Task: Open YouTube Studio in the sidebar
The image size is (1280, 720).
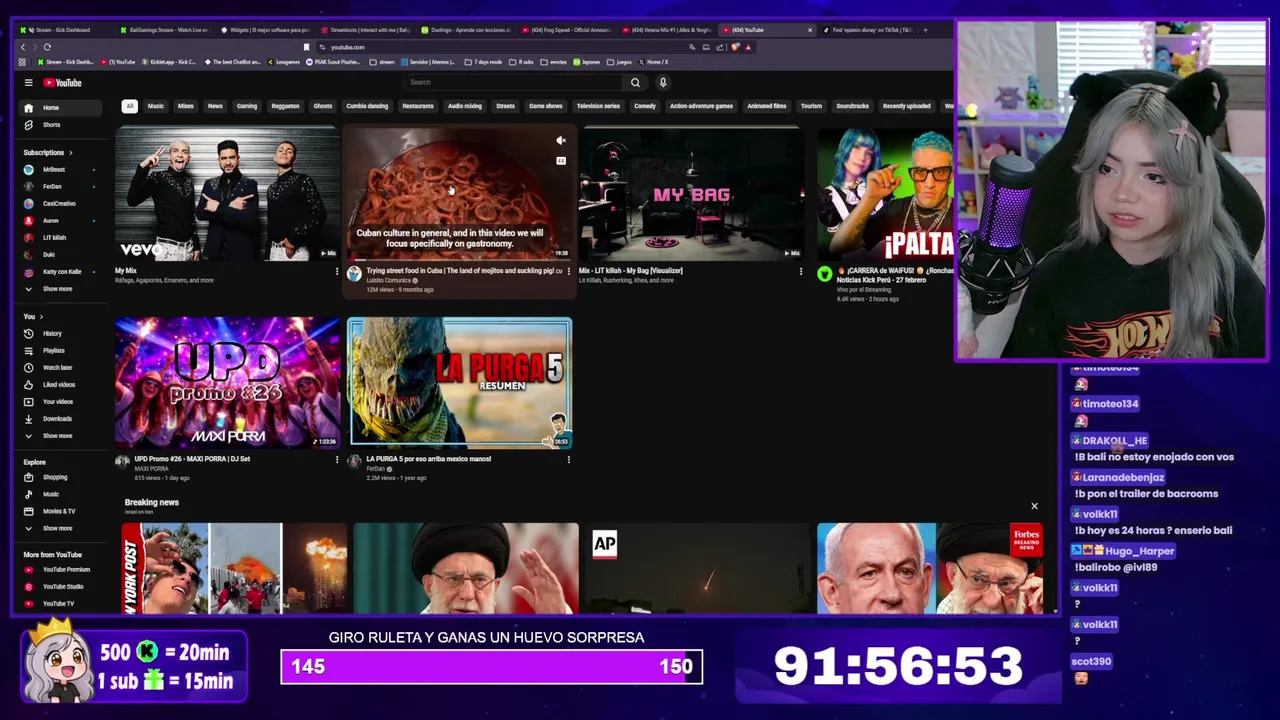Action: pyautogui.click(x=60, y=586)
